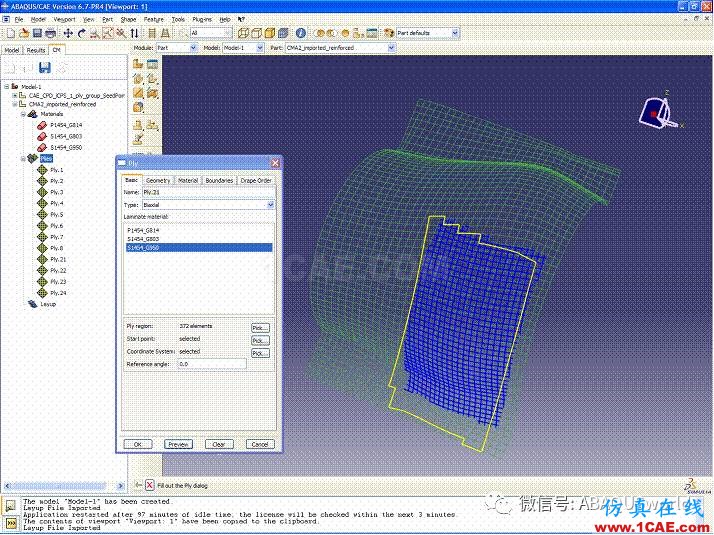
Task: Click the red X cancel procedure icon
Action: tap(149, 485)
